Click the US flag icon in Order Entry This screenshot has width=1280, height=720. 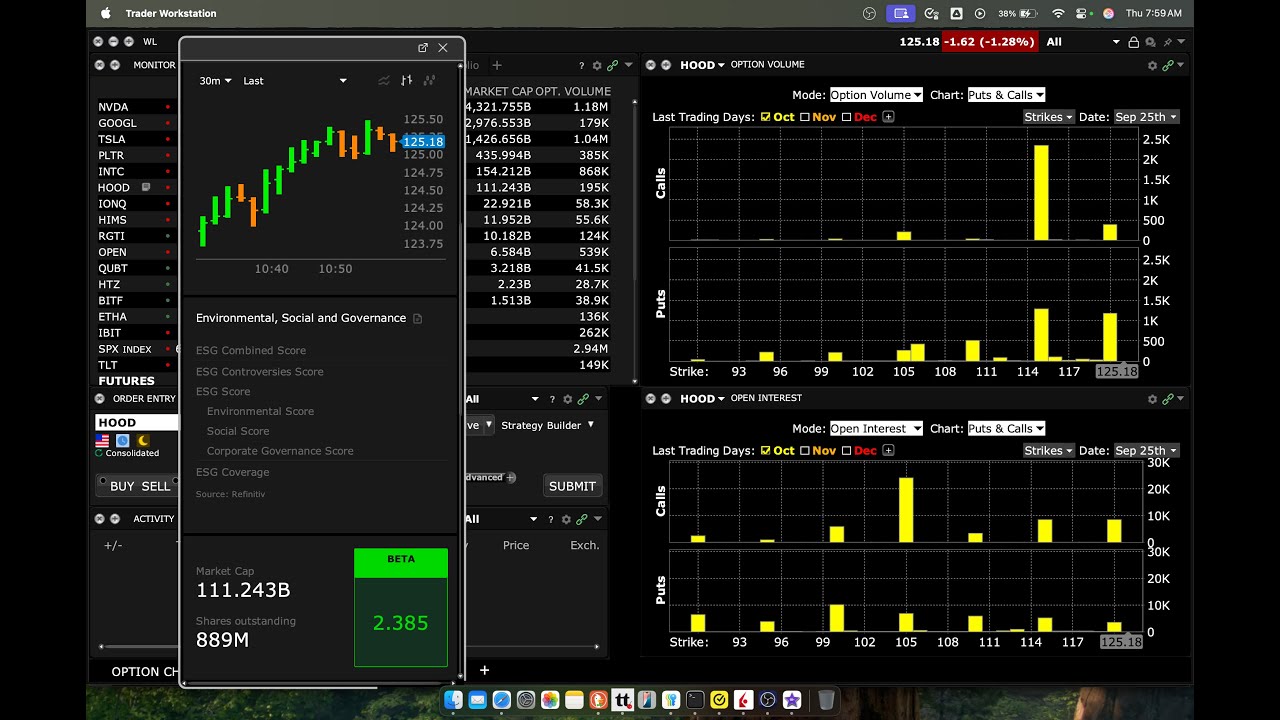pyautogui.click(x=102, y=440)
